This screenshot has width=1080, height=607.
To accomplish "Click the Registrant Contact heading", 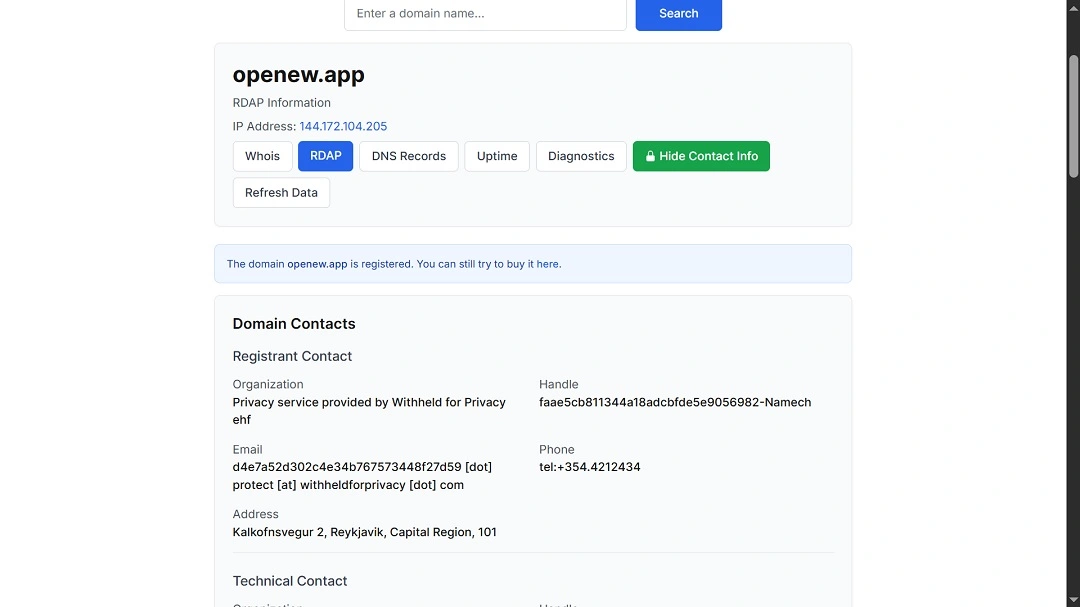I will (x=292, y=356).
